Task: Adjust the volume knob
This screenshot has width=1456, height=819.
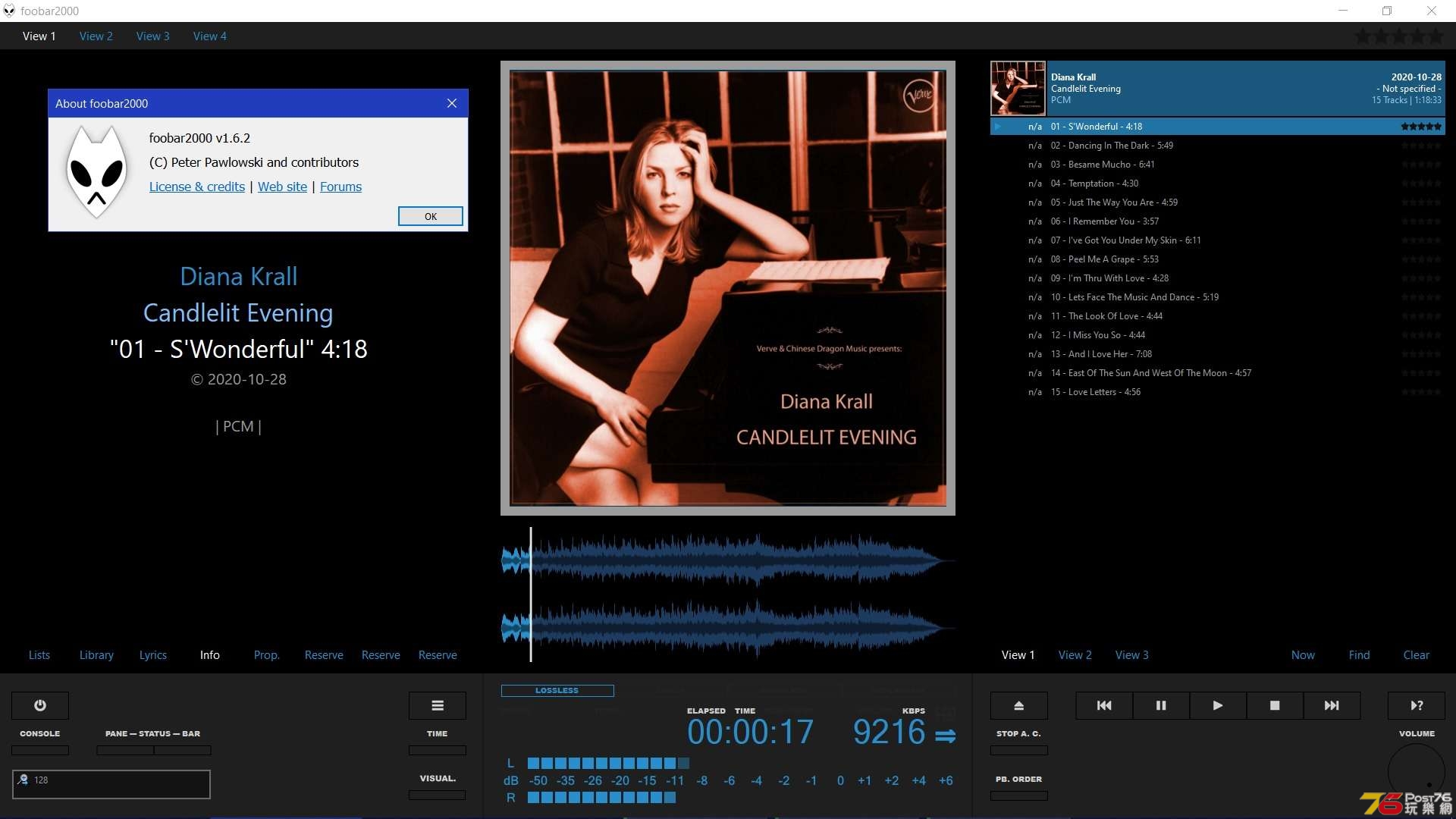Action: click(1417, 772)
